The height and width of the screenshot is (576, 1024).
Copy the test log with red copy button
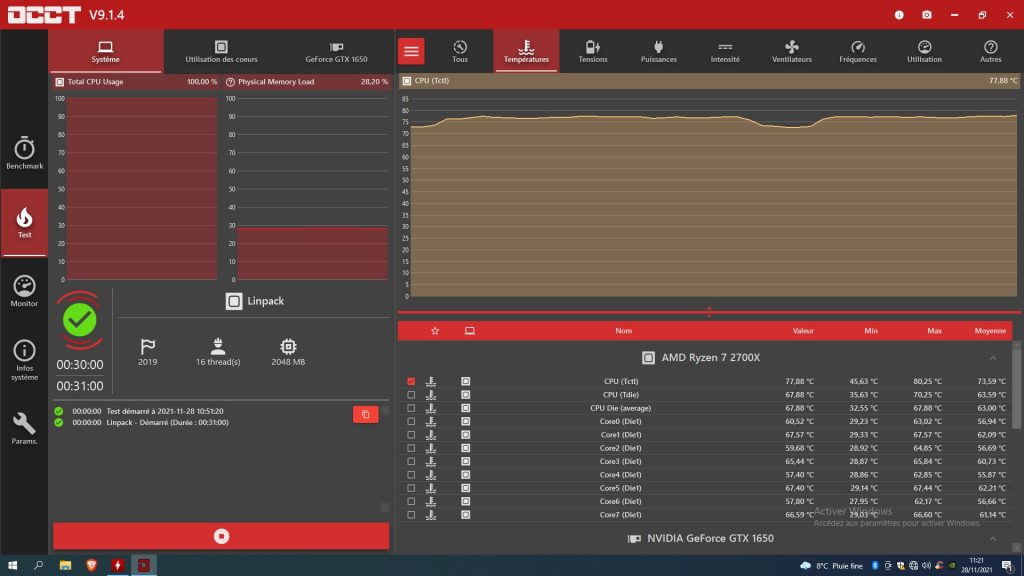pyautogui.click(x=366, y=414)
